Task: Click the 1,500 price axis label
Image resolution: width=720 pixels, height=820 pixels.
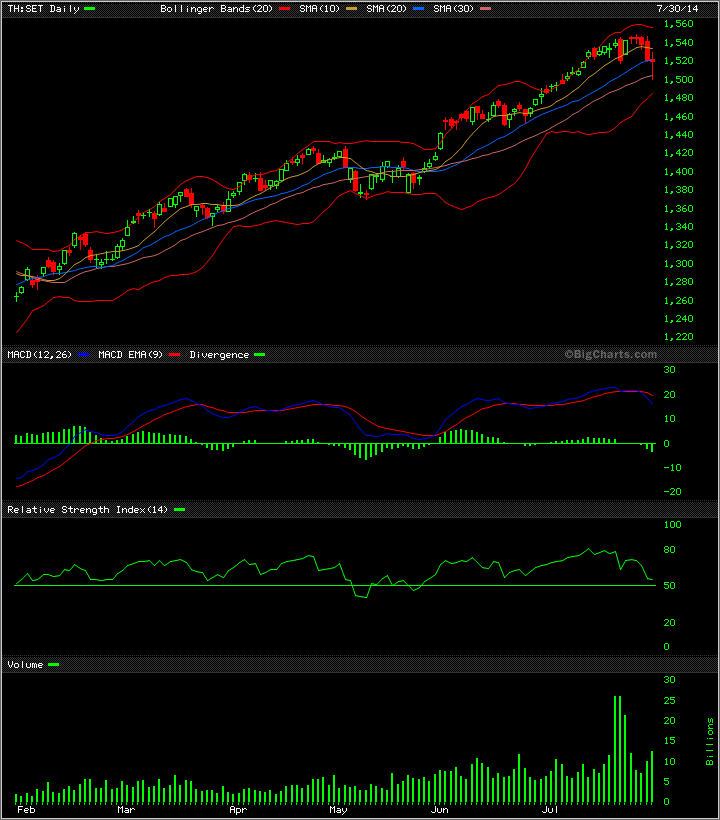Action: tap(679, 79)
